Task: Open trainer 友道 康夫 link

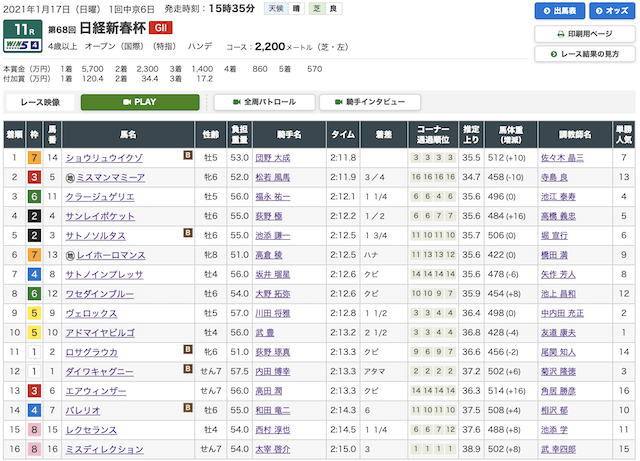Action: click(558, 333)
